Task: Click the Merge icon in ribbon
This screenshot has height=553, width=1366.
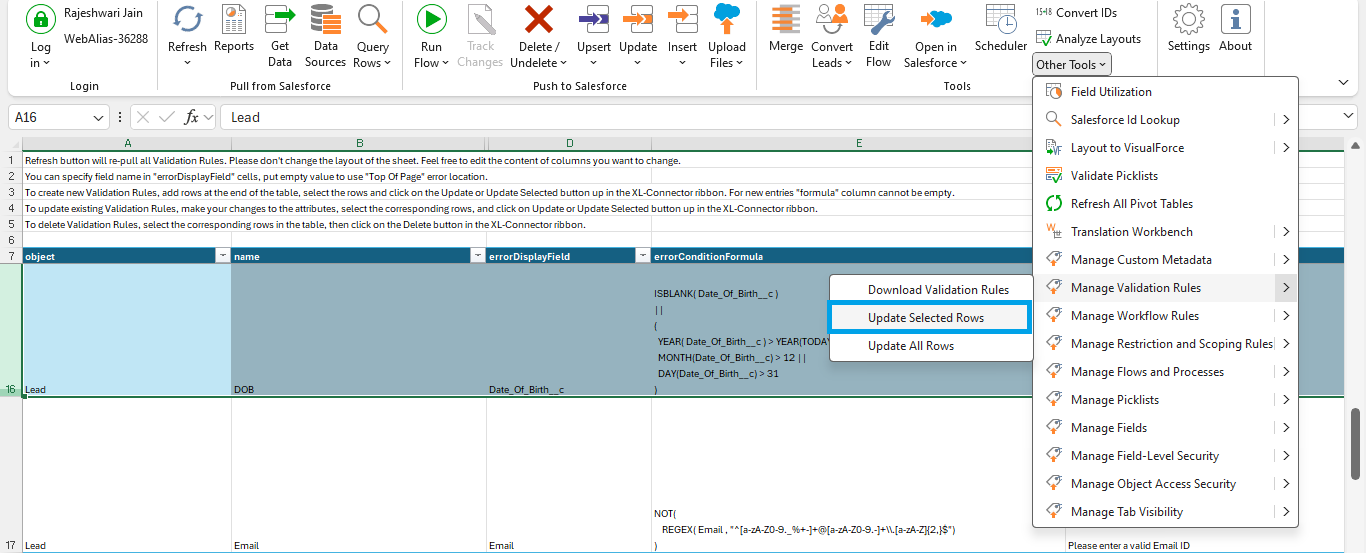Action: 786,20
